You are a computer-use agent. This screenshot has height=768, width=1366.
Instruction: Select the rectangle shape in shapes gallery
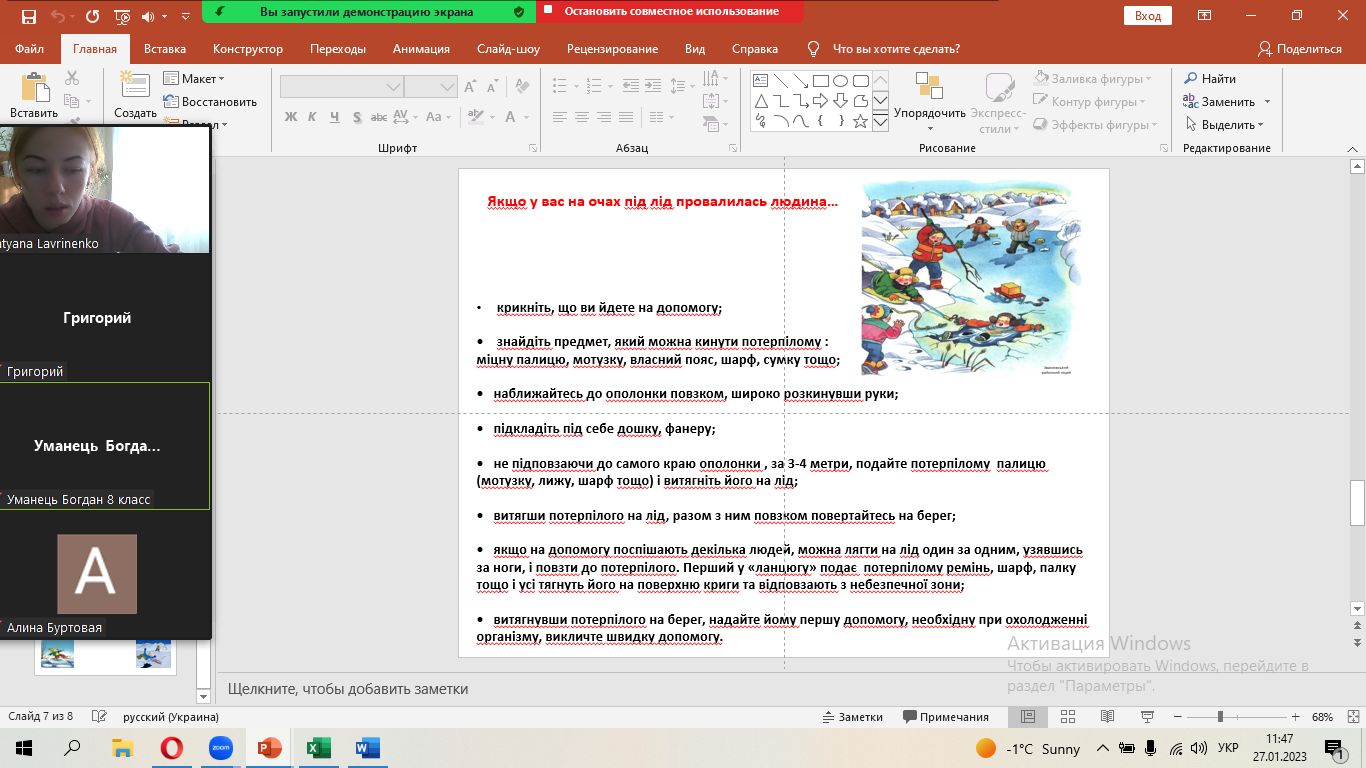(820, 81)
